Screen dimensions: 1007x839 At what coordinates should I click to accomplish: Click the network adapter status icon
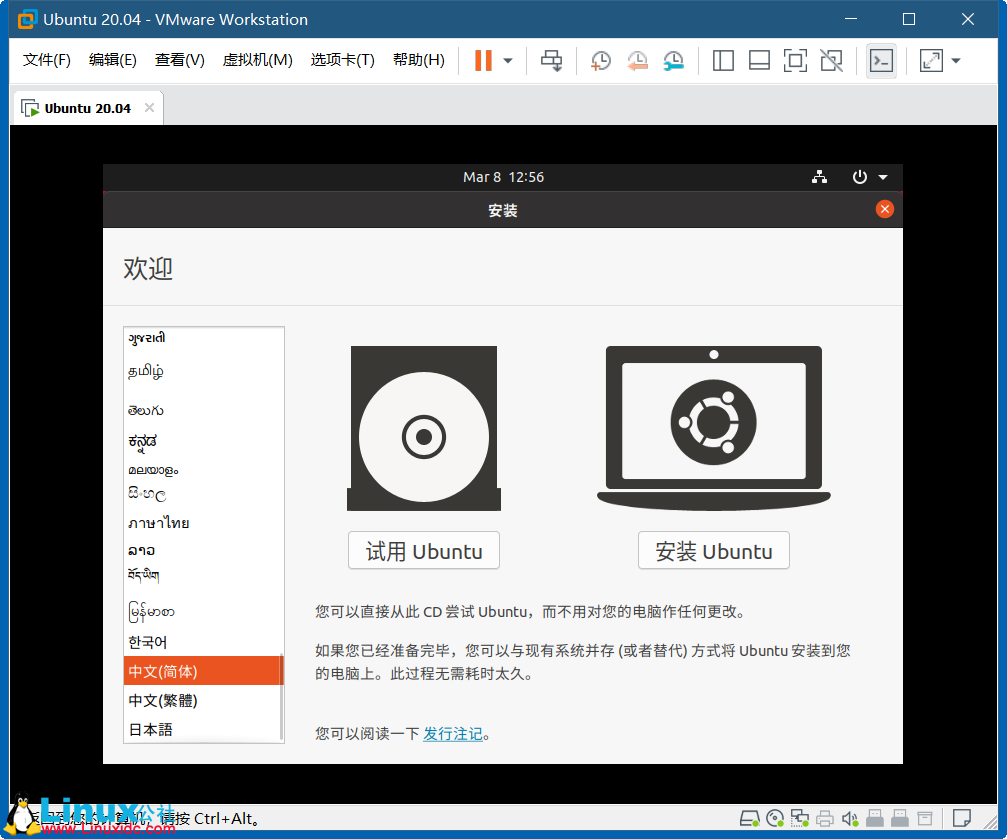800,818
